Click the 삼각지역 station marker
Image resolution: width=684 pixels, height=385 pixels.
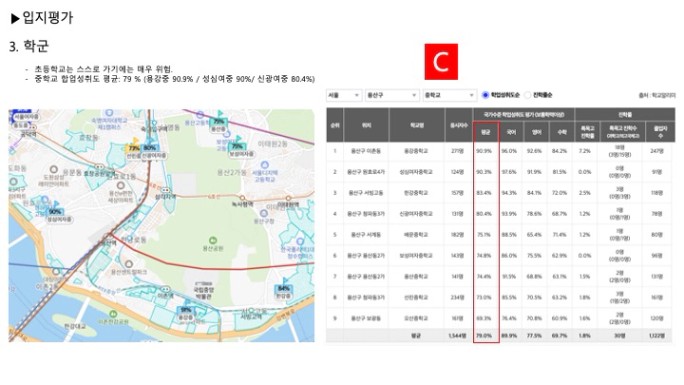(165, 190)
